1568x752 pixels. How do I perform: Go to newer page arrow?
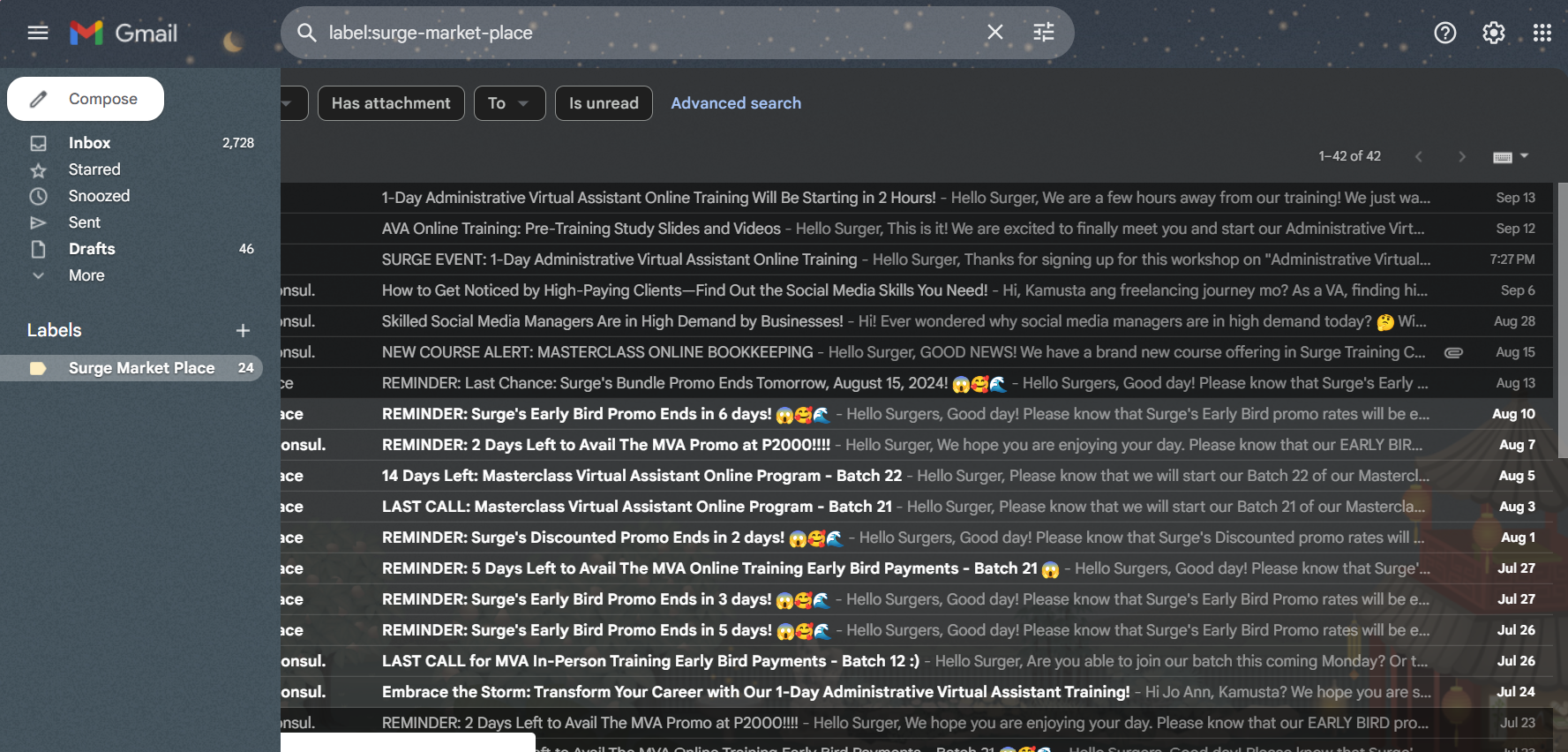click(x=1419, y=156)
